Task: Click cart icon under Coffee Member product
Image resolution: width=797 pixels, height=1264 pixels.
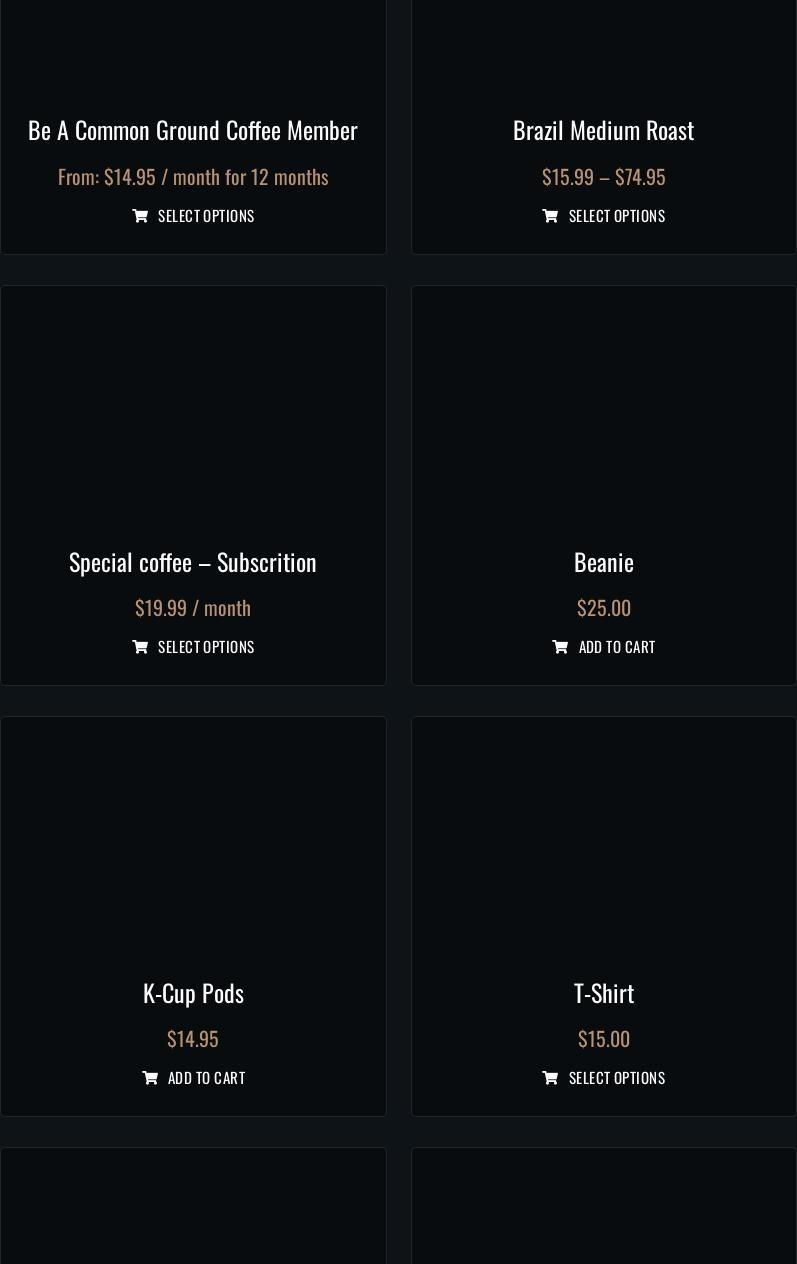Action: pyautogui.click(x=140, y=216)
